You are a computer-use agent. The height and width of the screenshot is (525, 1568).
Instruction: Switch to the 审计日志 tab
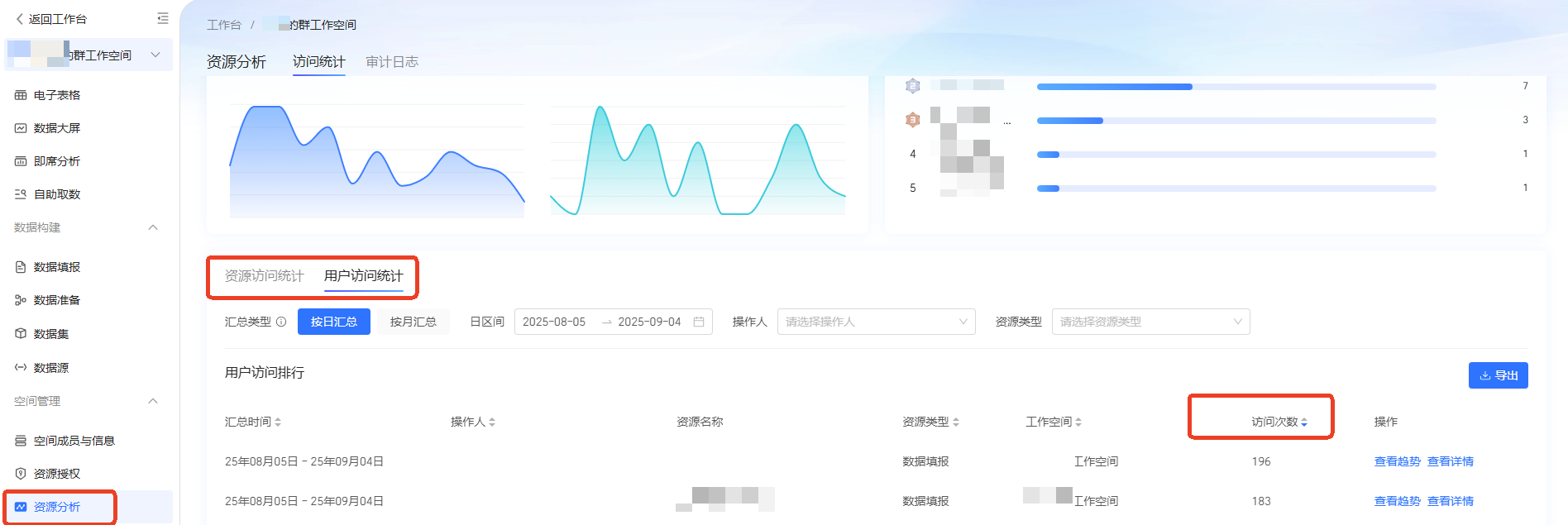(x=392, y=62)
